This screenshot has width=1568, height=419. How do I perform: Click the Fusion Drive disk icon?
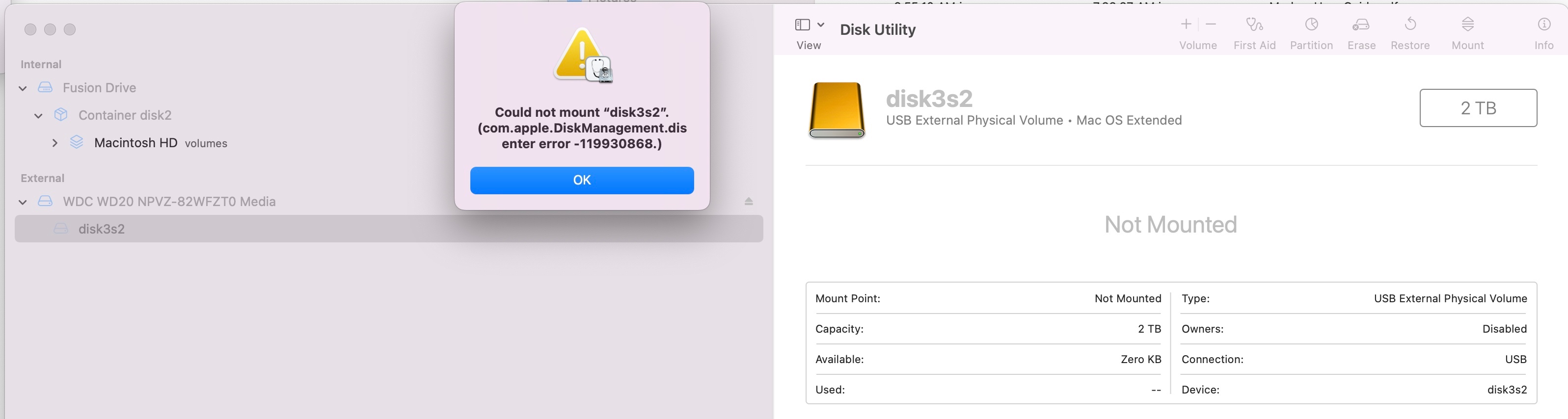point(45,87)
